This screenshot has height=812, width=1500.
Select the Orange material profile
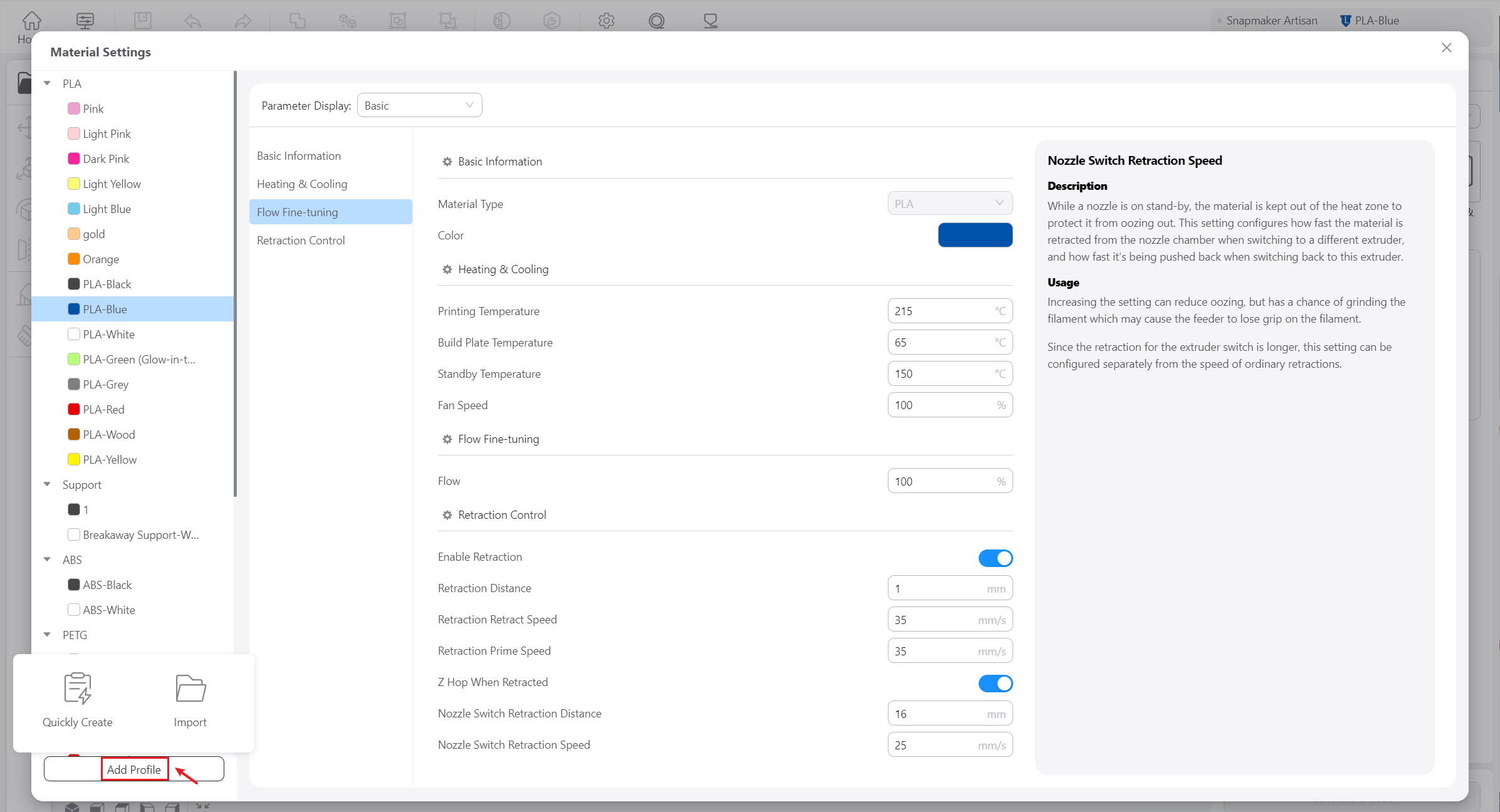tap(133, 259)
